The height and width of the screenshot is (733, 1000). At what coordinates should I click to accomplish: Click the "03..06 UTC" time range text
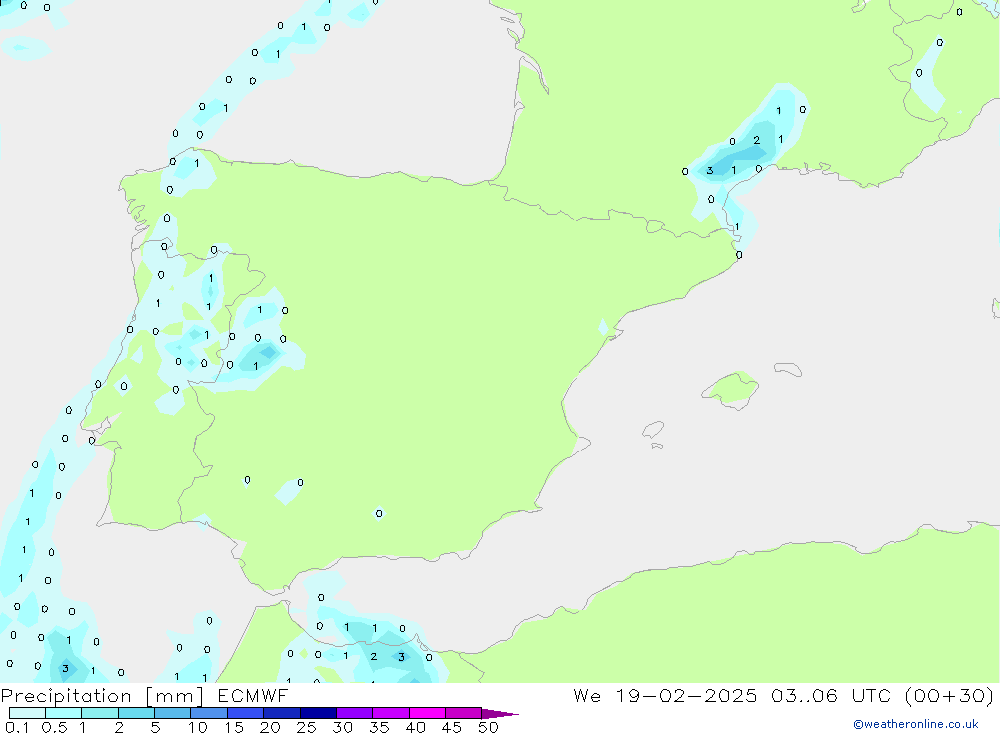coord(831,696)
